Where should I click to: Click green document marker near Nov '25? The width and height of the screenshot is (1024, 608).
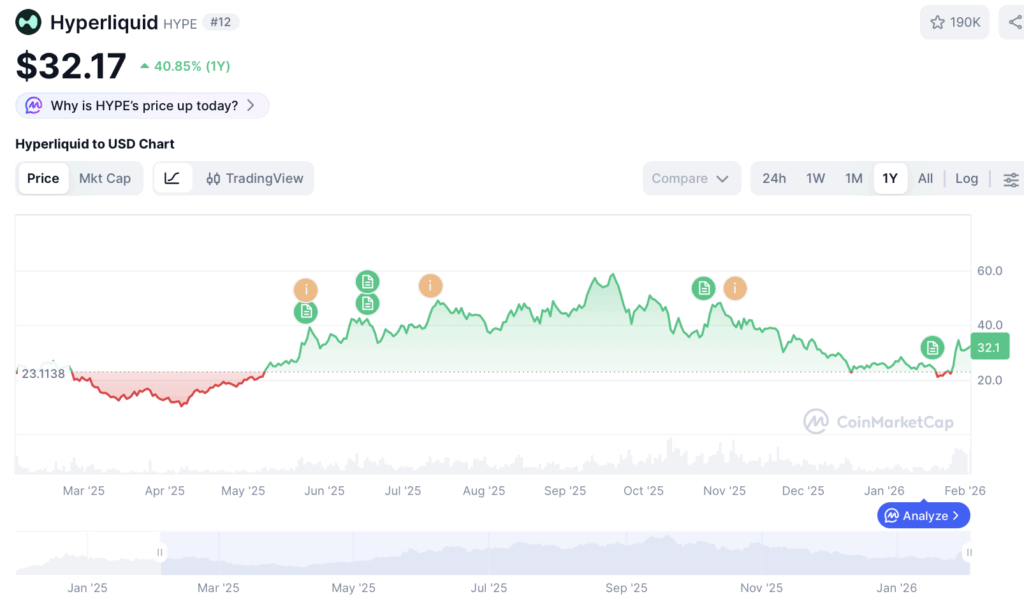(x=703, y=288)
